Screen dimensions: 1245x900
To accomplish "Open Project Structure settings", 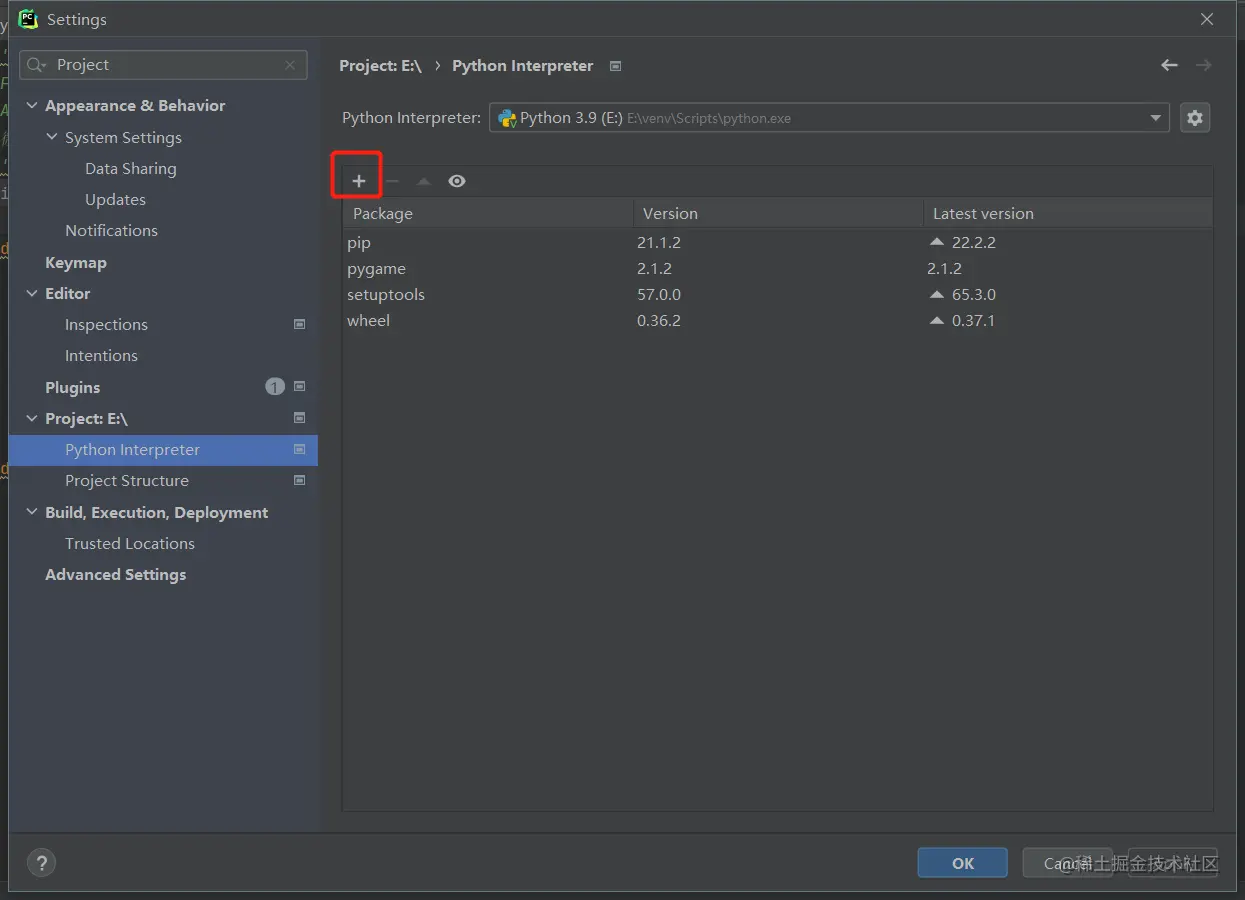I will [x=127, y=481].
